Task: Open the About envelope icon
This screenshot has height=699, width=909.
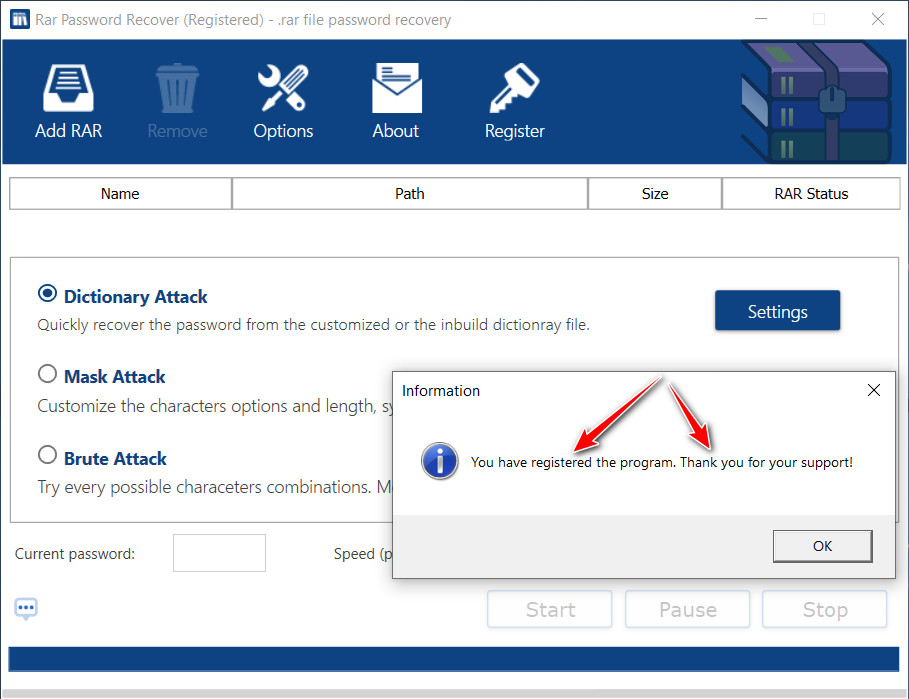Action: pyautogui.click(x=397, y=88)
